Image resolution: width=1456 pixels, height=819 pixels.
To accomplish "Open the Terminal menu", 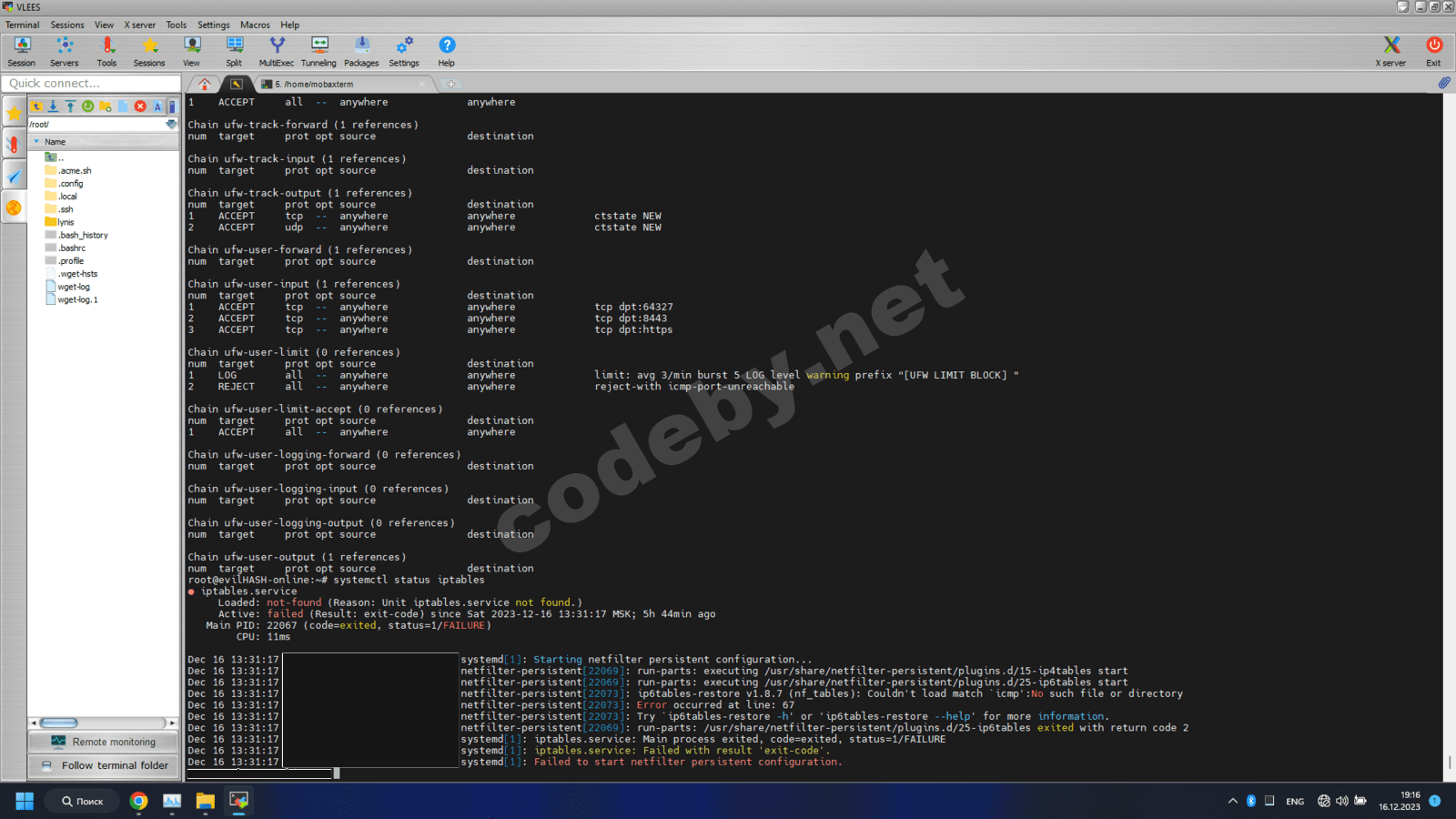I will (23, 25).
